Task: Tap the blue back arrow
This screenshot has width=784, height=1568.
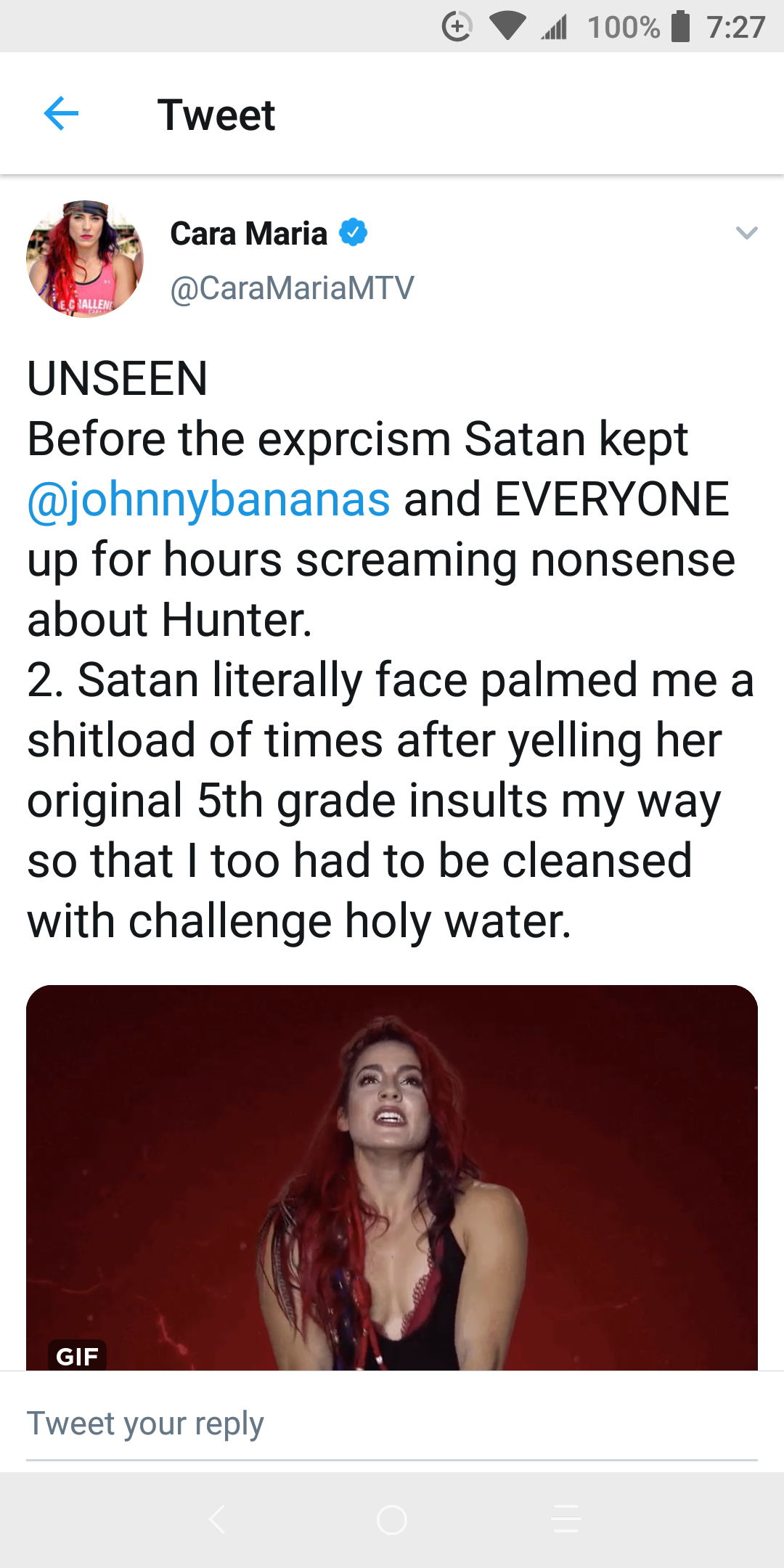Action: 61,114
